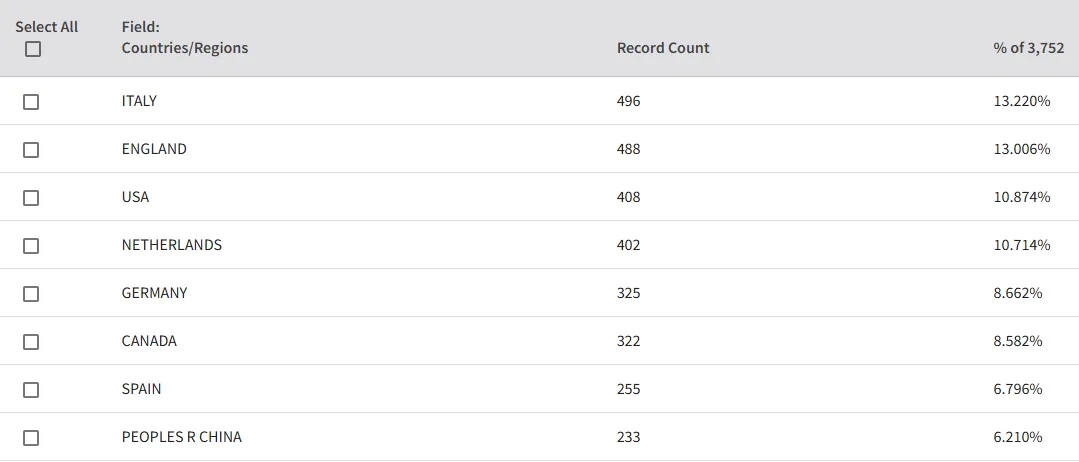
Task: Click the ITALY country name
Action: click(x=139, y=101)
